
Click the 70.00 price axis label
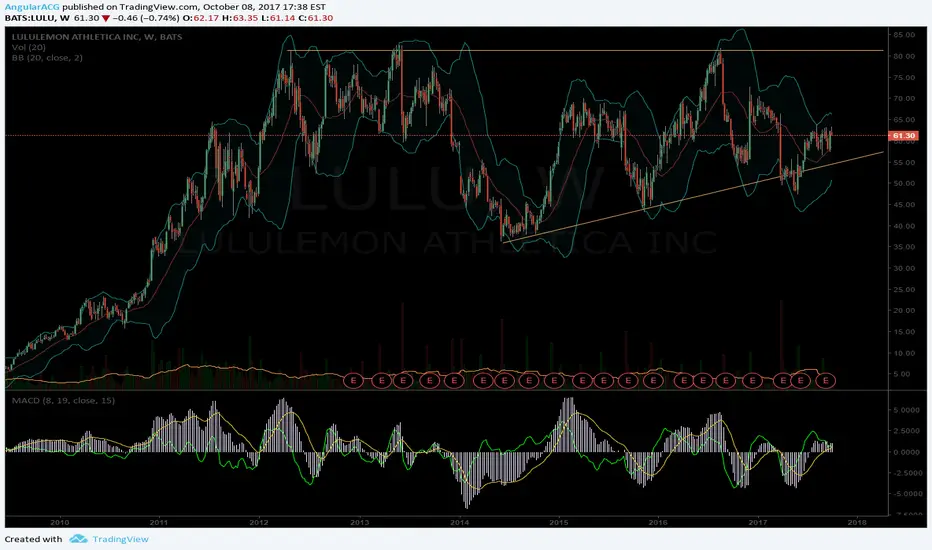pos(903,99)
